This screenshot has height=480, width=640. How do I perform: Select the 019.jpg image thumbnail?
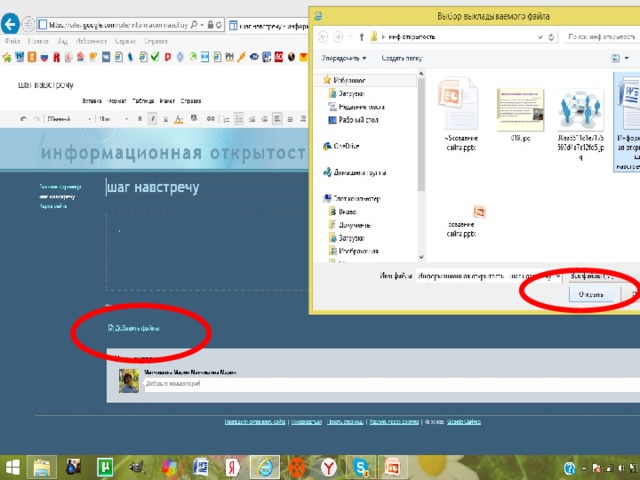(x=520, y=108)
